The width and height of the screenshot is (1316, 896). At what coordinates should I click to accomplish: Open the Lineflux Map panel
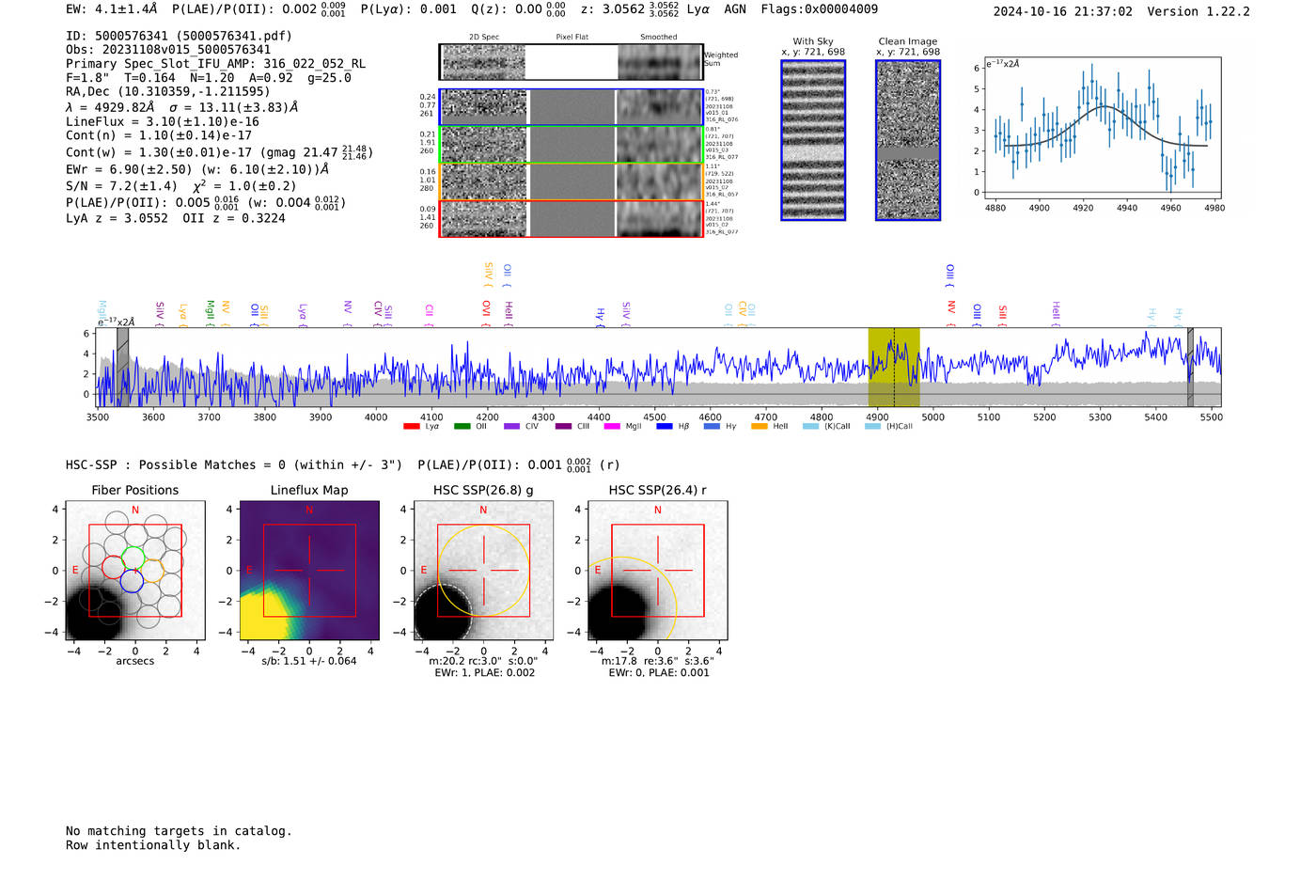click(309, 571)
